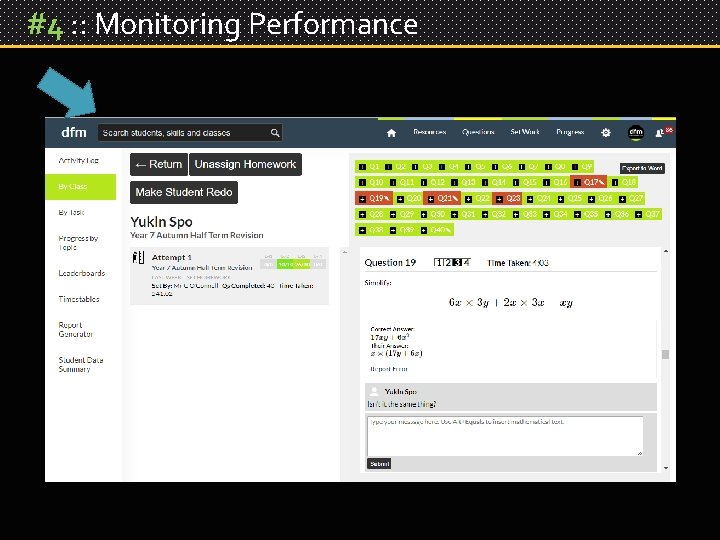720x540 pixels.
Task: Click the pencil icon on Q17
Action: coord(601,182)
